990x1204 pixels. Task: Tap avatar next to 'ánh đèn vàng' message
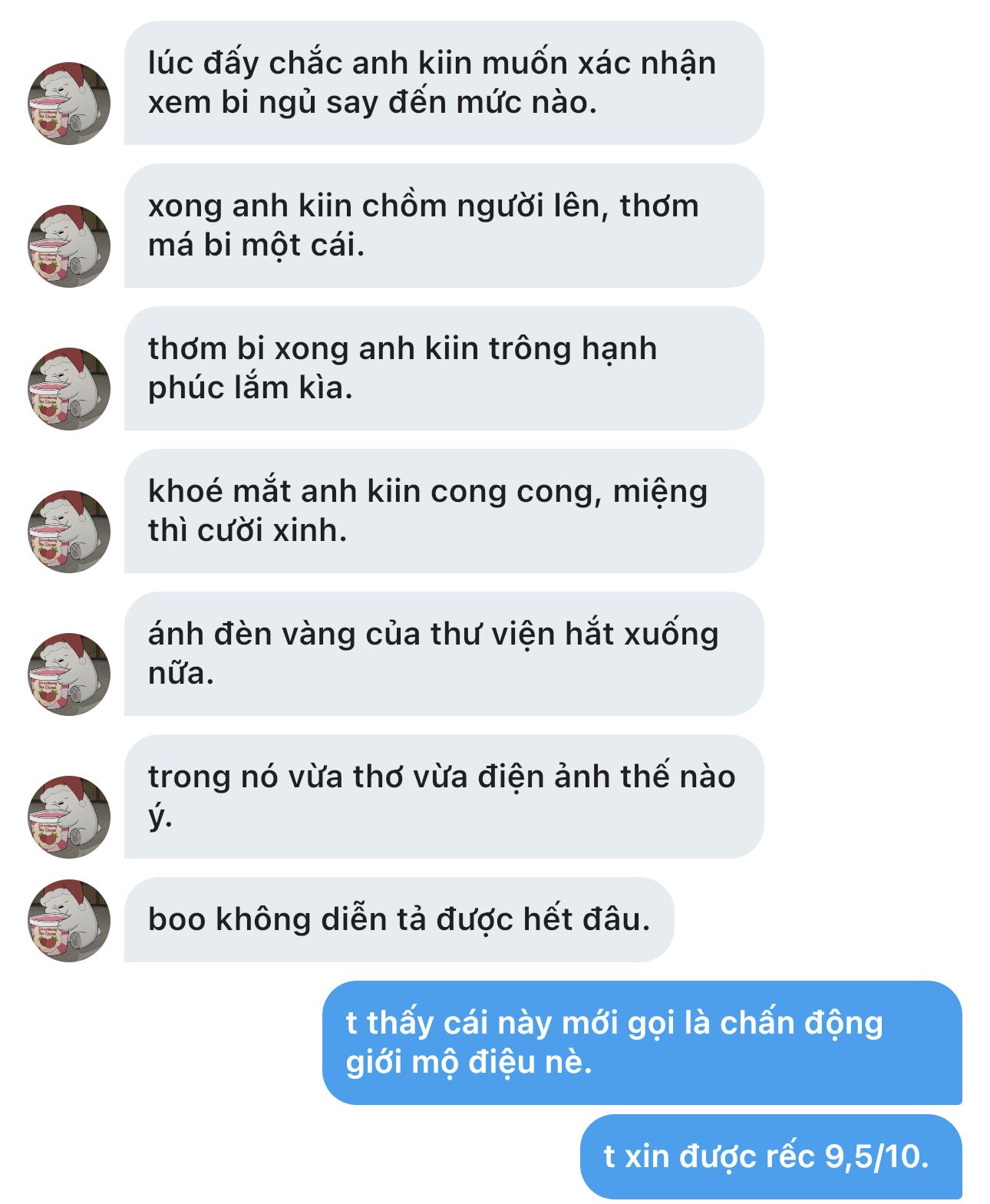(x=69, y=675)
